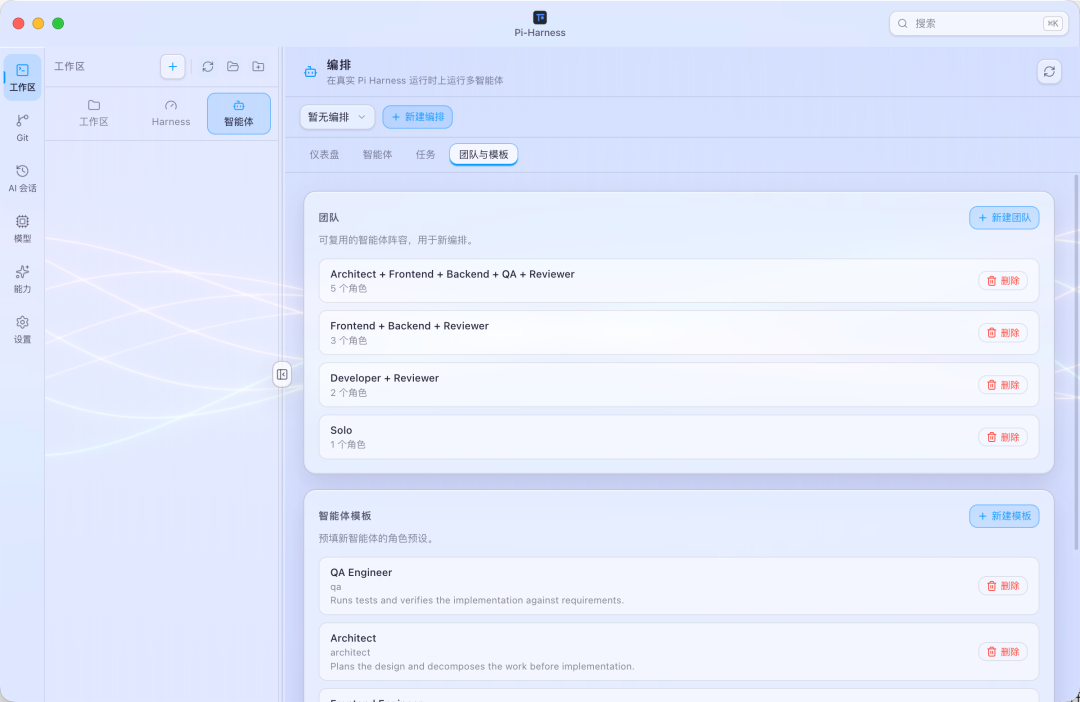
Task: Click the 新建团队 button
Action: click(1004, 218)
